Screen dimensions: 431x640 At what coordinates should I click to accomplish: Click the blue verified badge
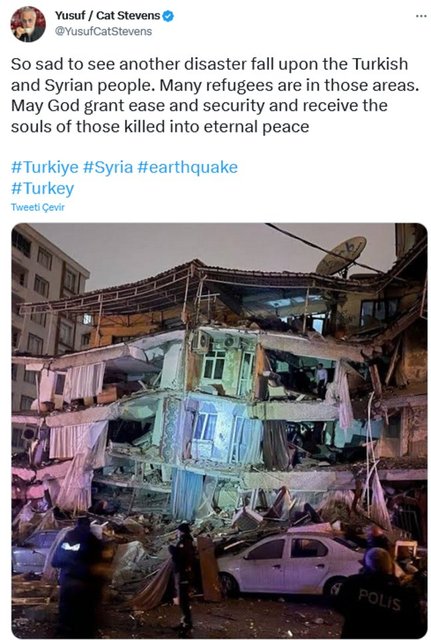tap(168, 16)
